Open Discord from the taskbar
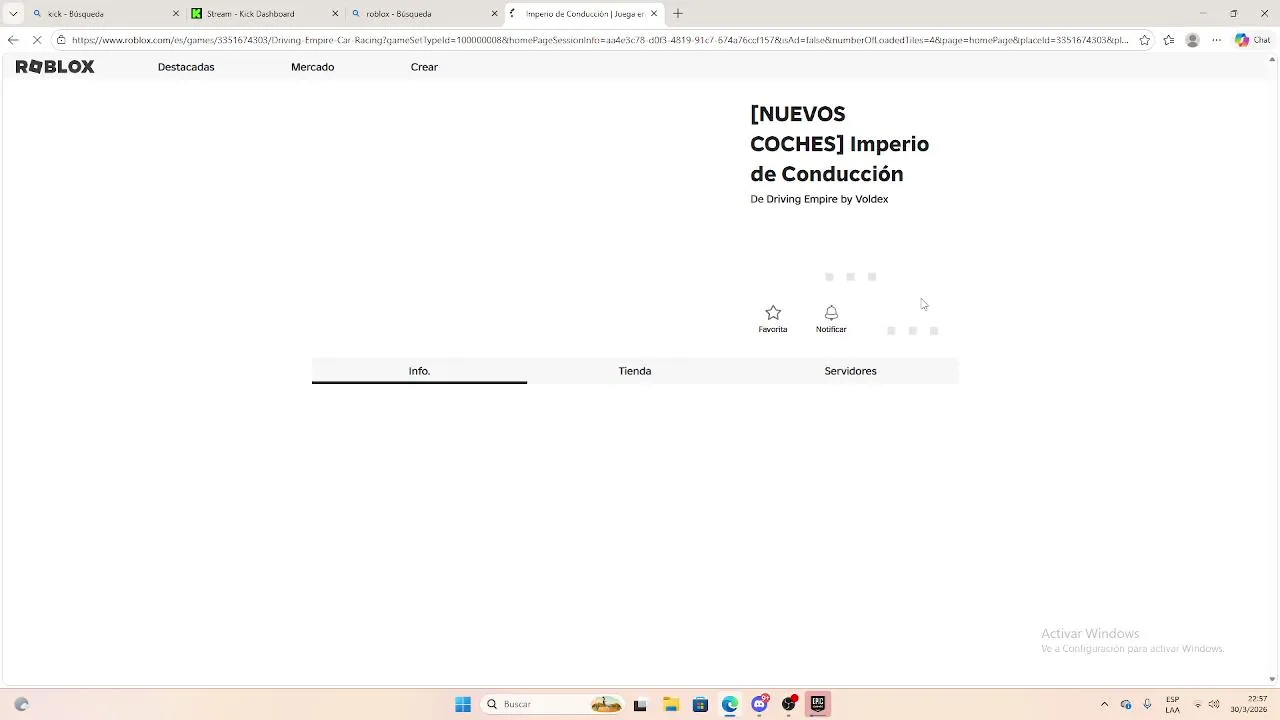 click(759, 704)
